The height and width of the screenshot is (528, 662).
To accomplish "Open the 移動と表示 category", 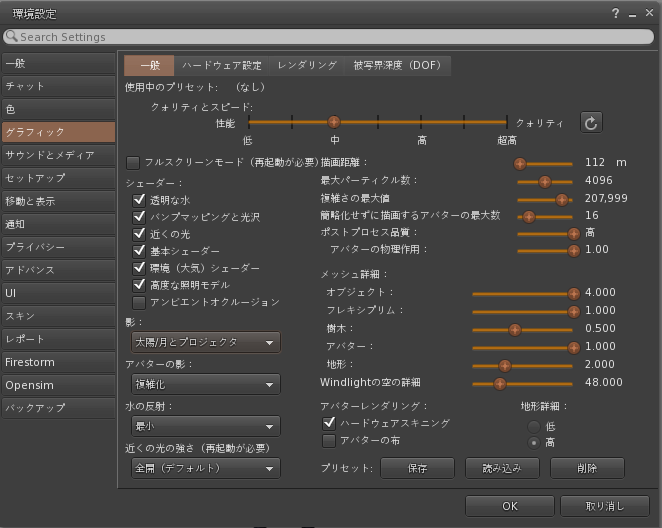I will 58,201.
